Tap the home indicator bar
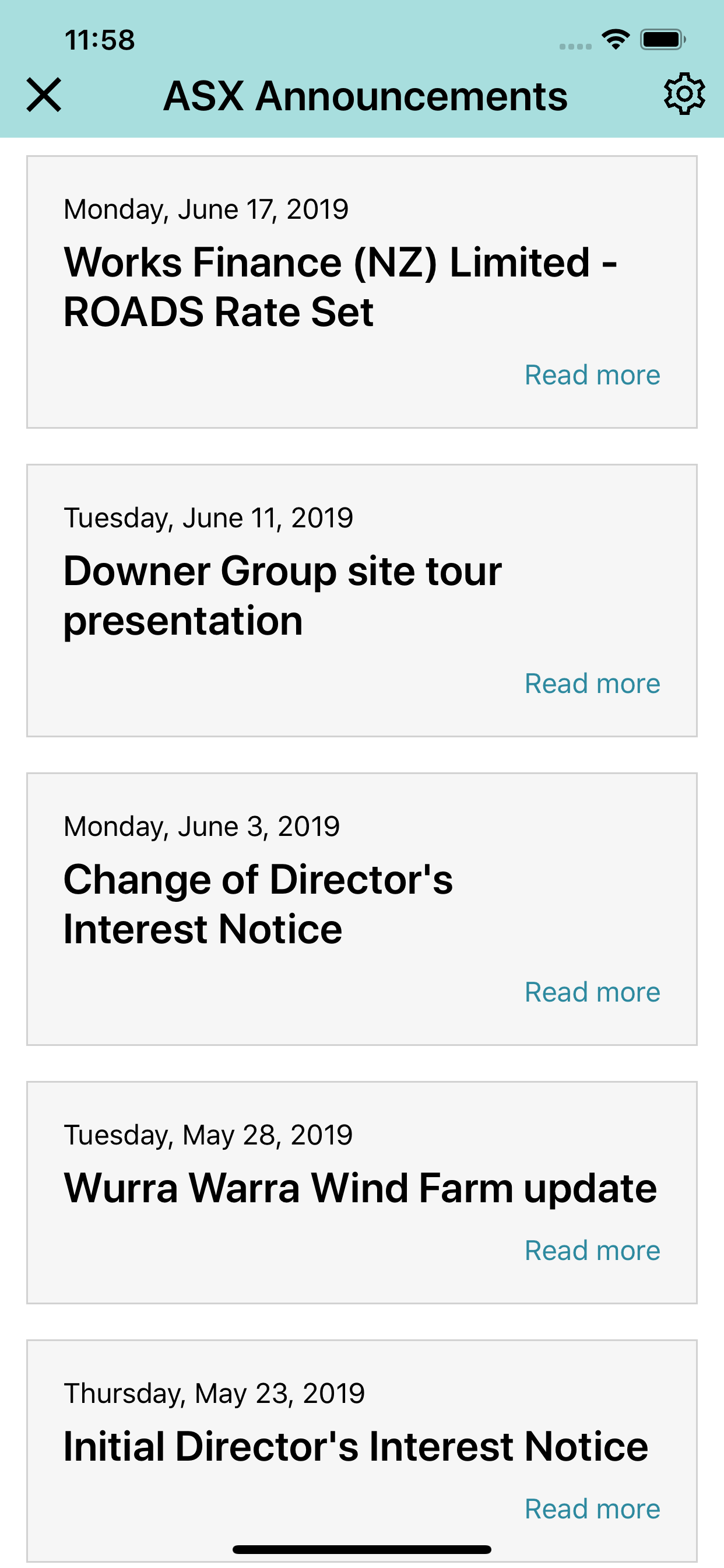This screenshot has width=724, height=1568. pos(362,1549)
